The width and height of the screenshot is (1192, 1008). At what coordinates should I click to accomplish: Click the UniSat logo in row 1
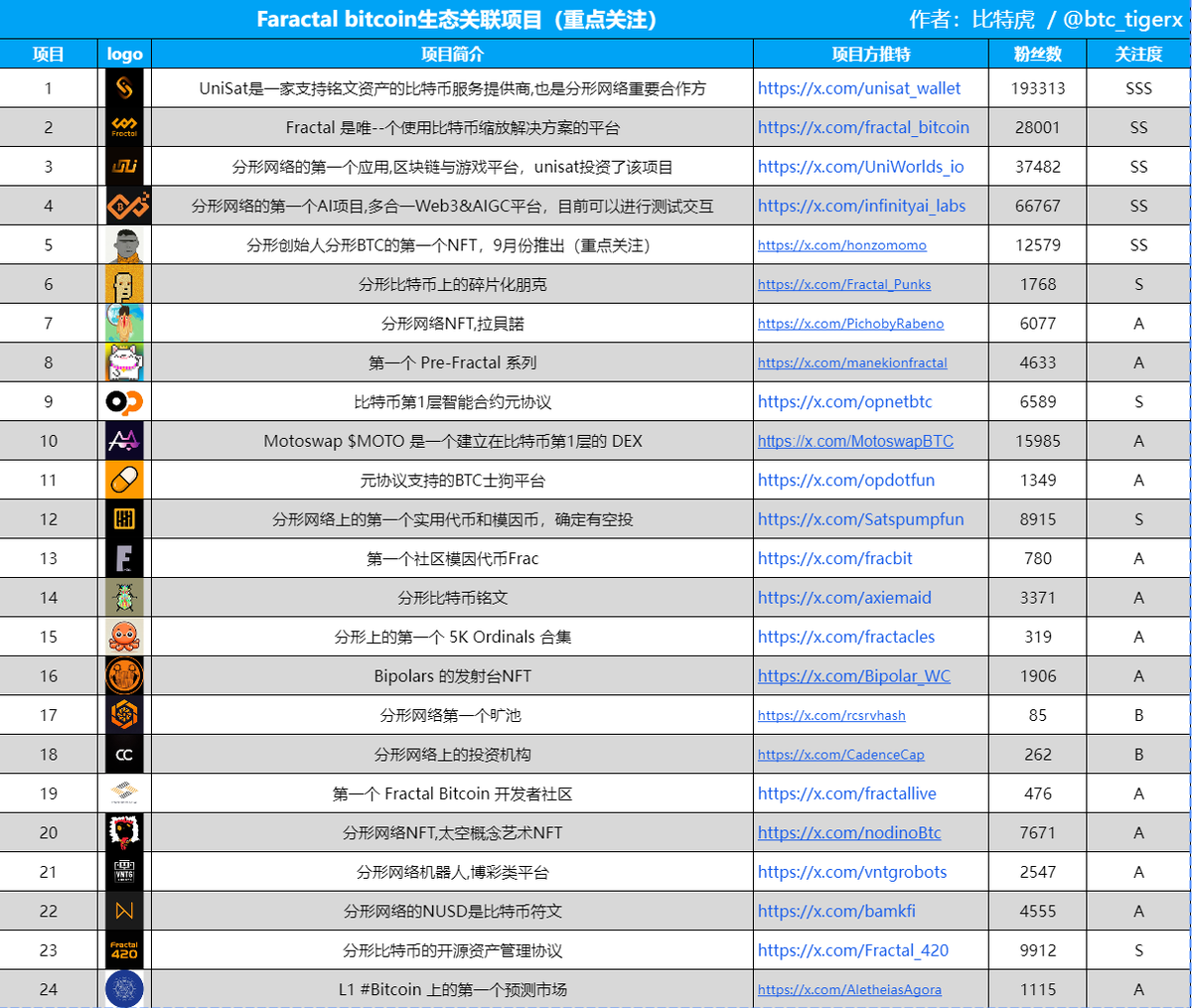[x=124, y=88]
